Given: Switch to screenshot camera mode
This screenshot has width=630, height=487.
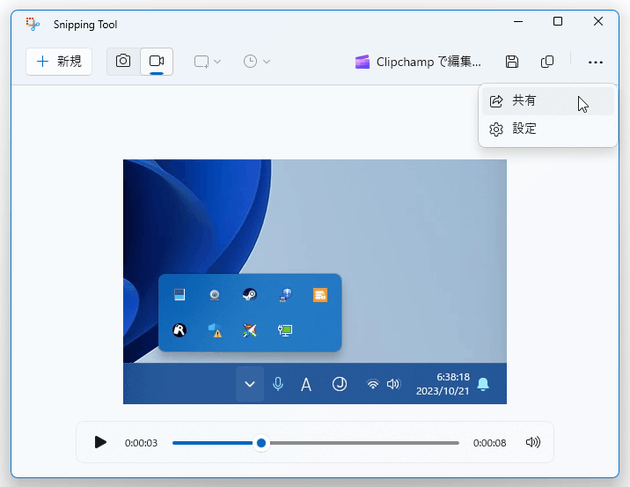Looking at the screenshot, I should tap(123, 61).
